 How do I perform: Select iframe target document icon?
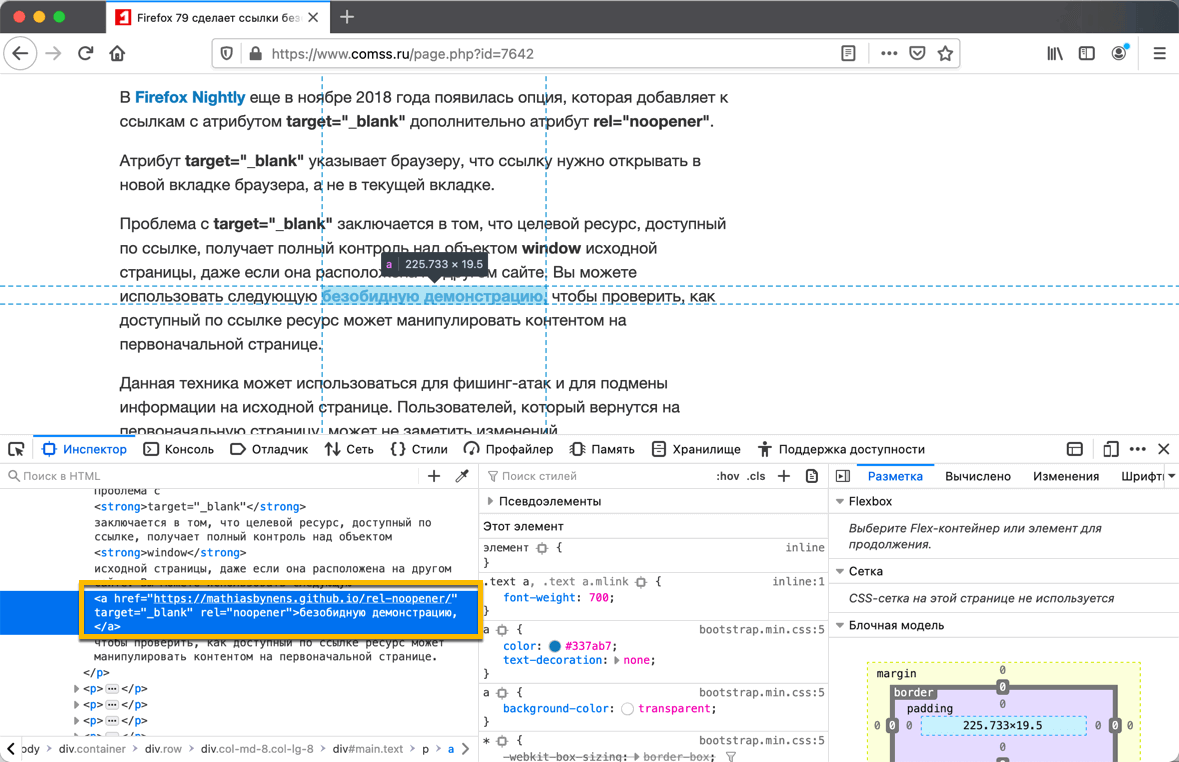click(1074, 449)
